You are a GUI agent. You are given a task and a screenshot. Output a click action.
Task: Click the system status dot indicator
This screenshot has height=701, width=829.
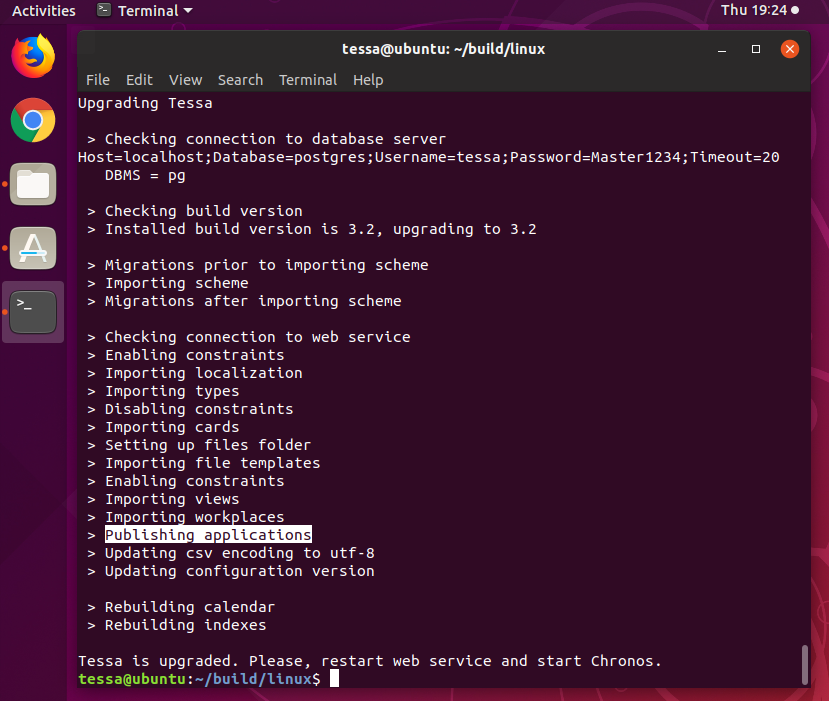click(795, 11)
